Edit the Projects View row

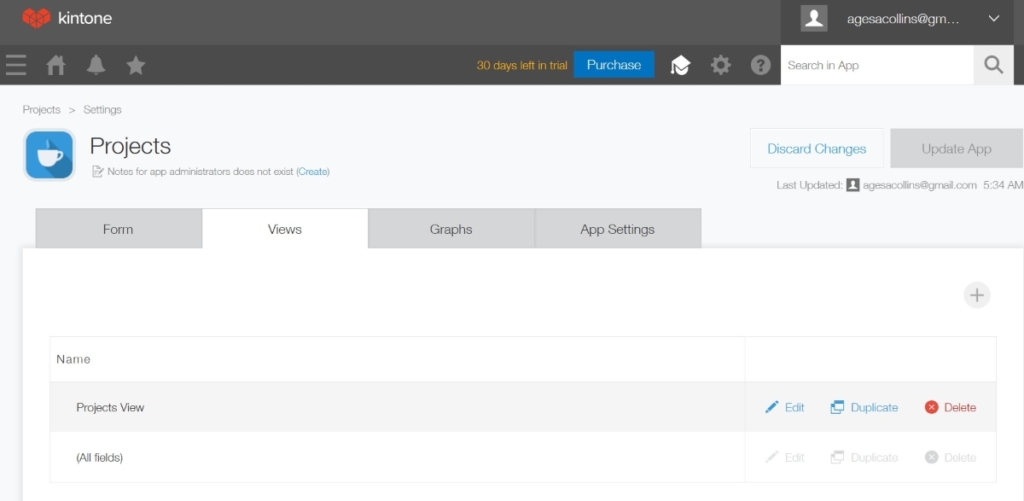coord(785,407)
